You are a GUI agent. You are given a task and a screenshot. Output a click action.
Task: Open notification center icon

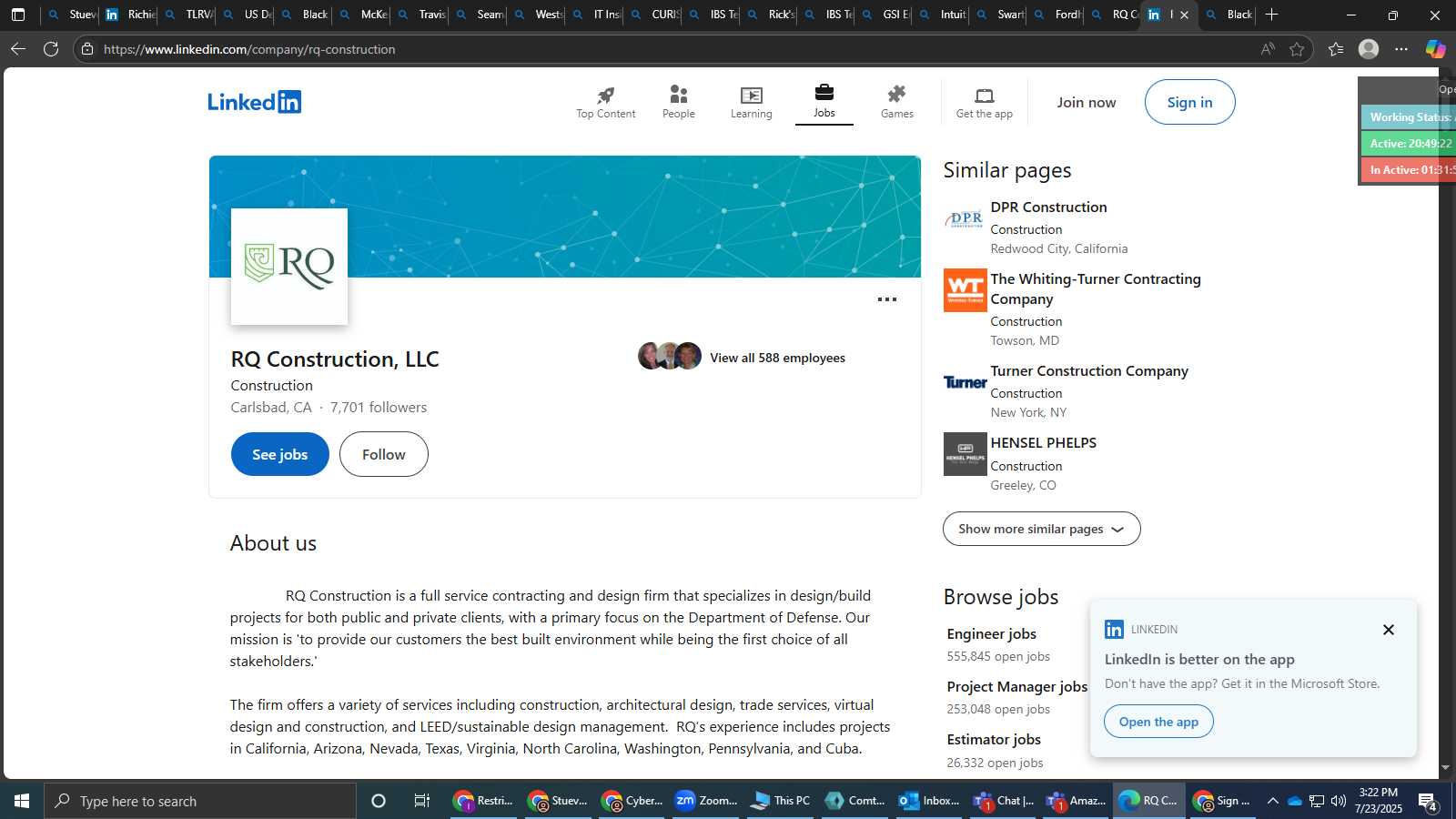pos(1428,801)
